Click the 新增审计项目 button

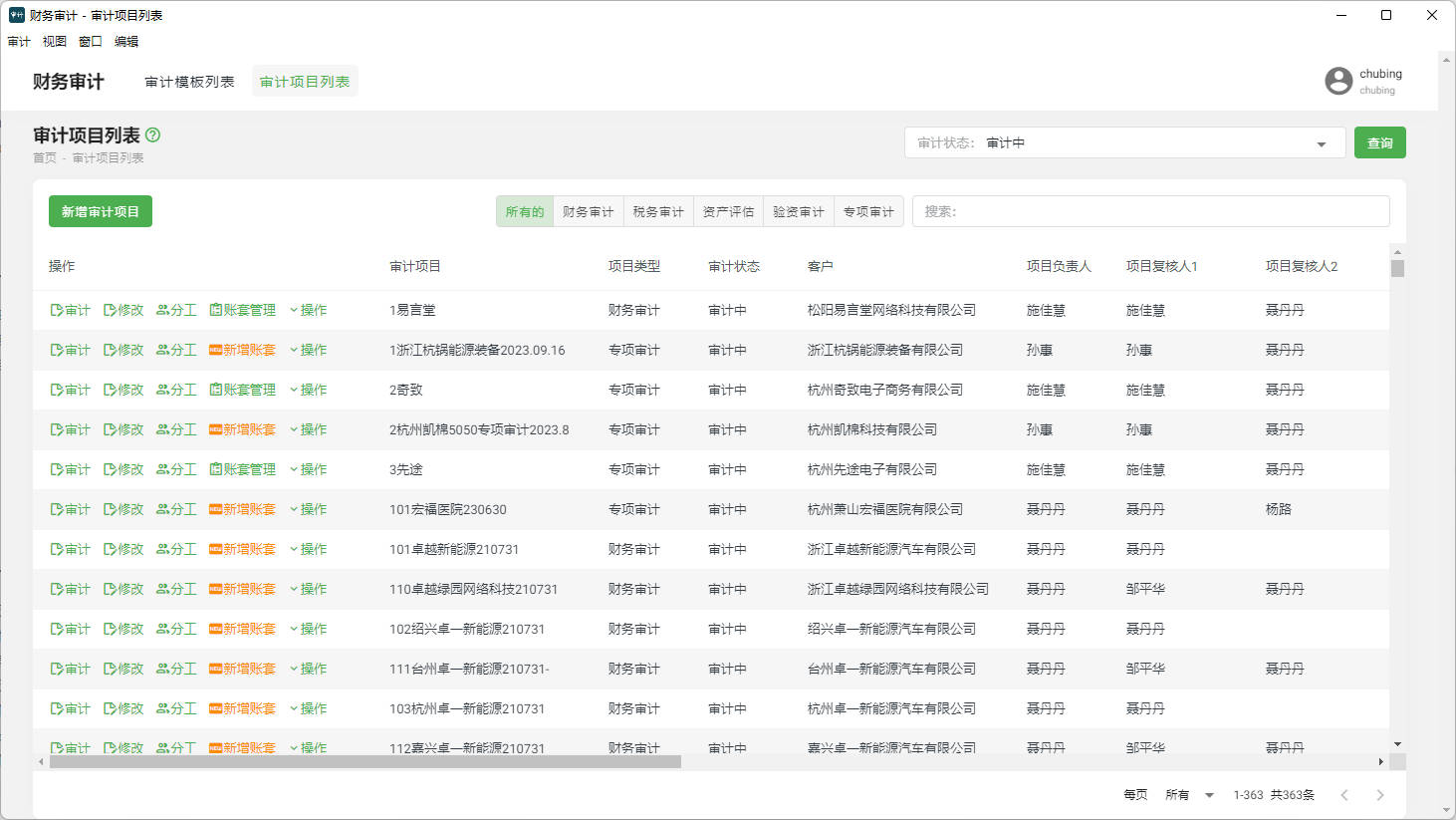click(101, 211)
